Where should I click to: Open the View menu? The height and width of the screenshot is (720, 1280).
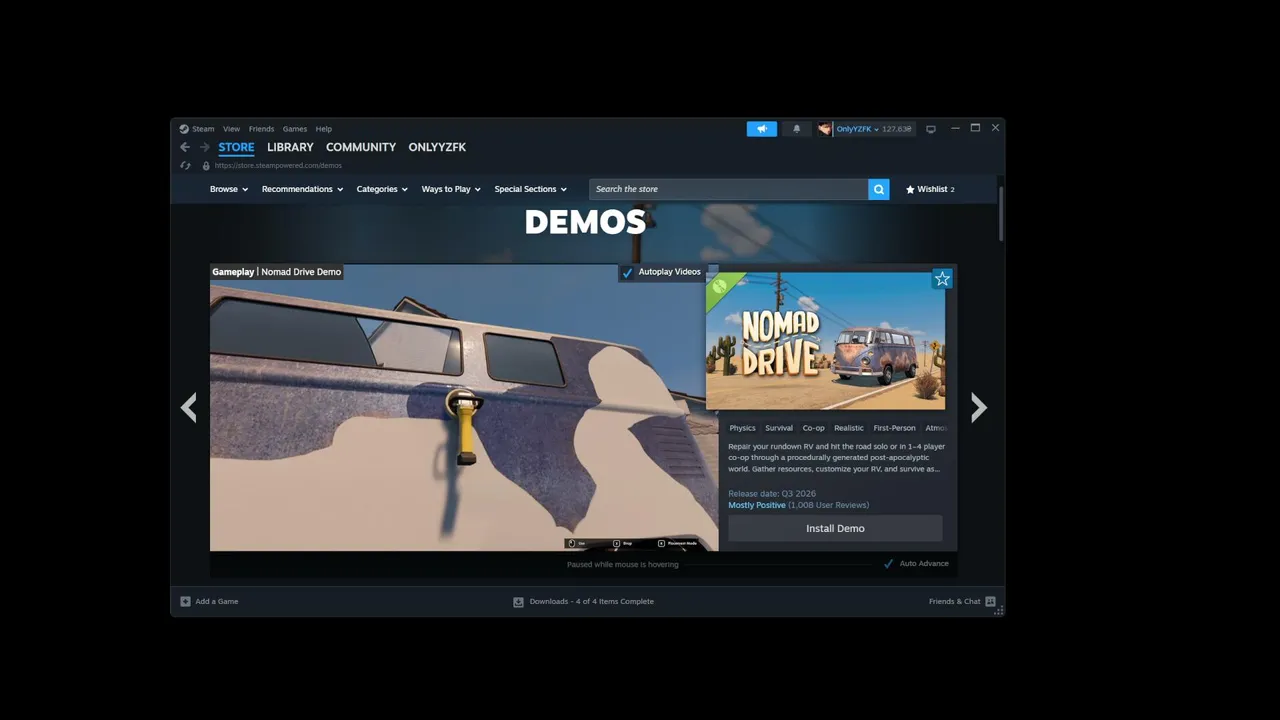231,129
